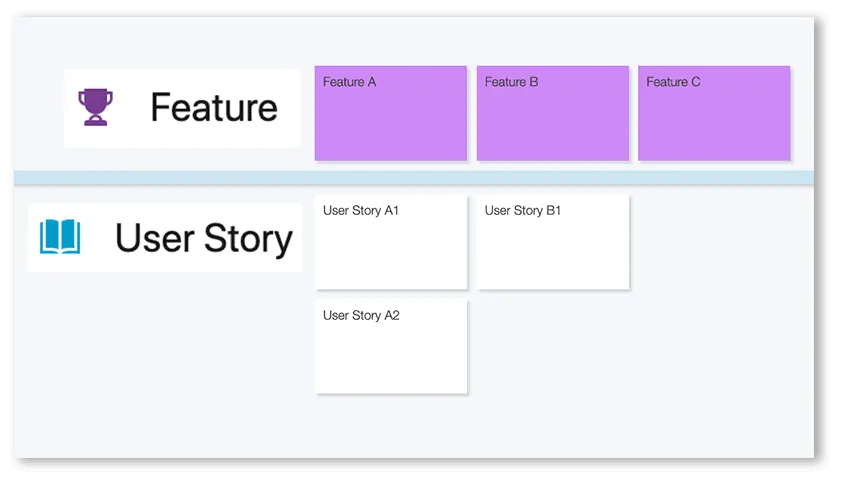Click the 'Feature B' title text
Screen dimensions: 844x490
pyautogui.click(x=512, y=82)
